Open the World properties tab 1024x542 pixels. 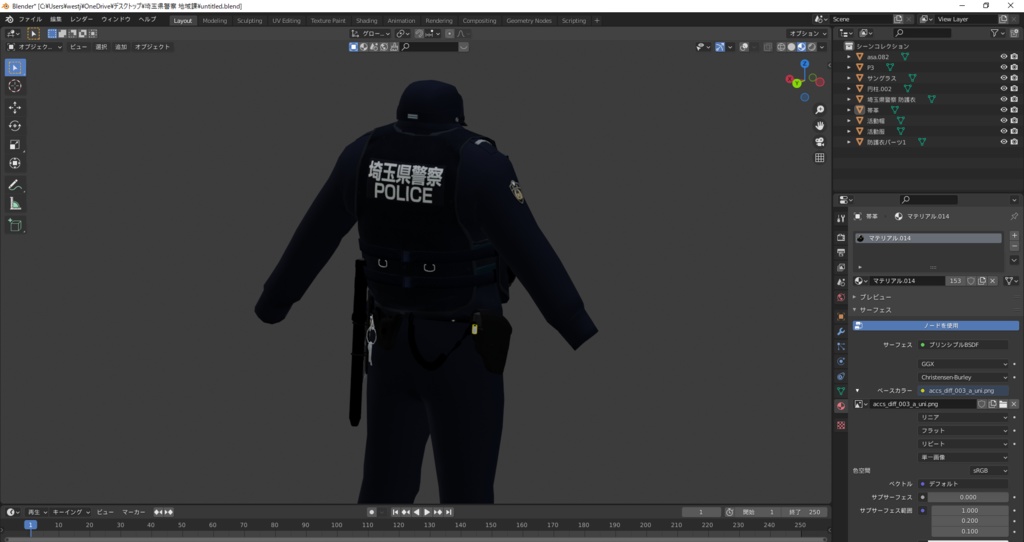(x=841, y=297)
